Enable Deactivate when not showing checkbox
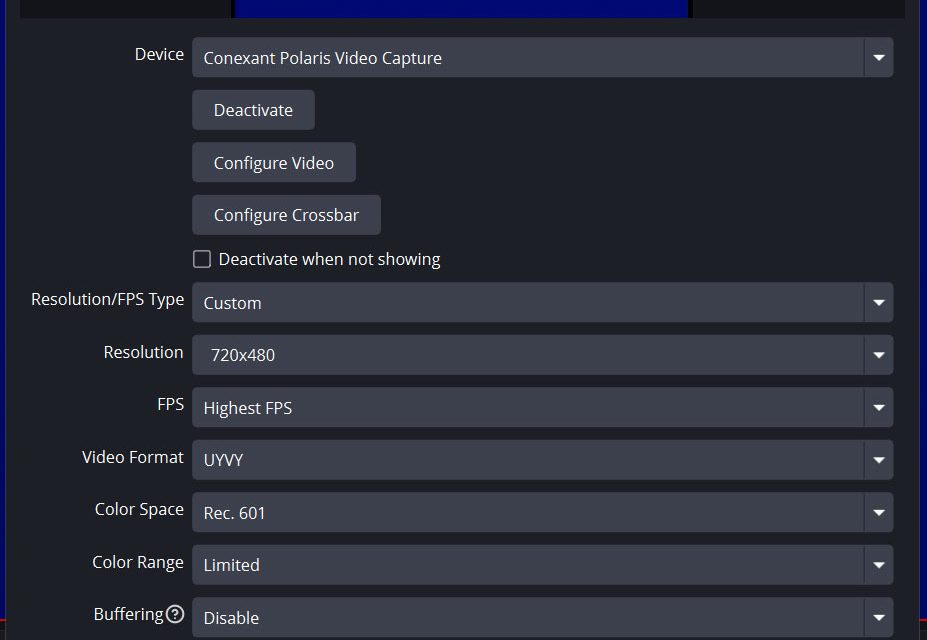The image size is (927, 640). tap(202, 259)
